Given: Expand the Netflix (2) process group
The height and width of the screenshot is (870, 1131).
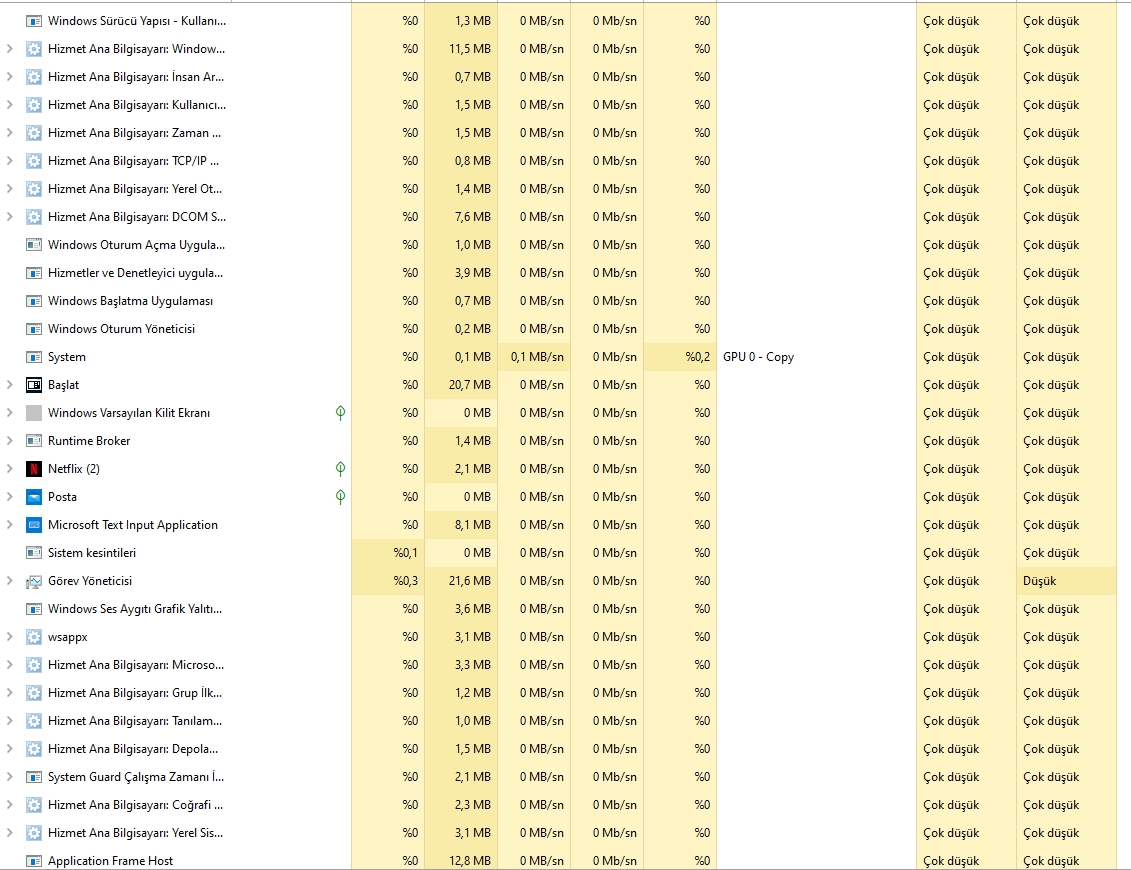Looking at the screenshot, I should tap(9, 469).
